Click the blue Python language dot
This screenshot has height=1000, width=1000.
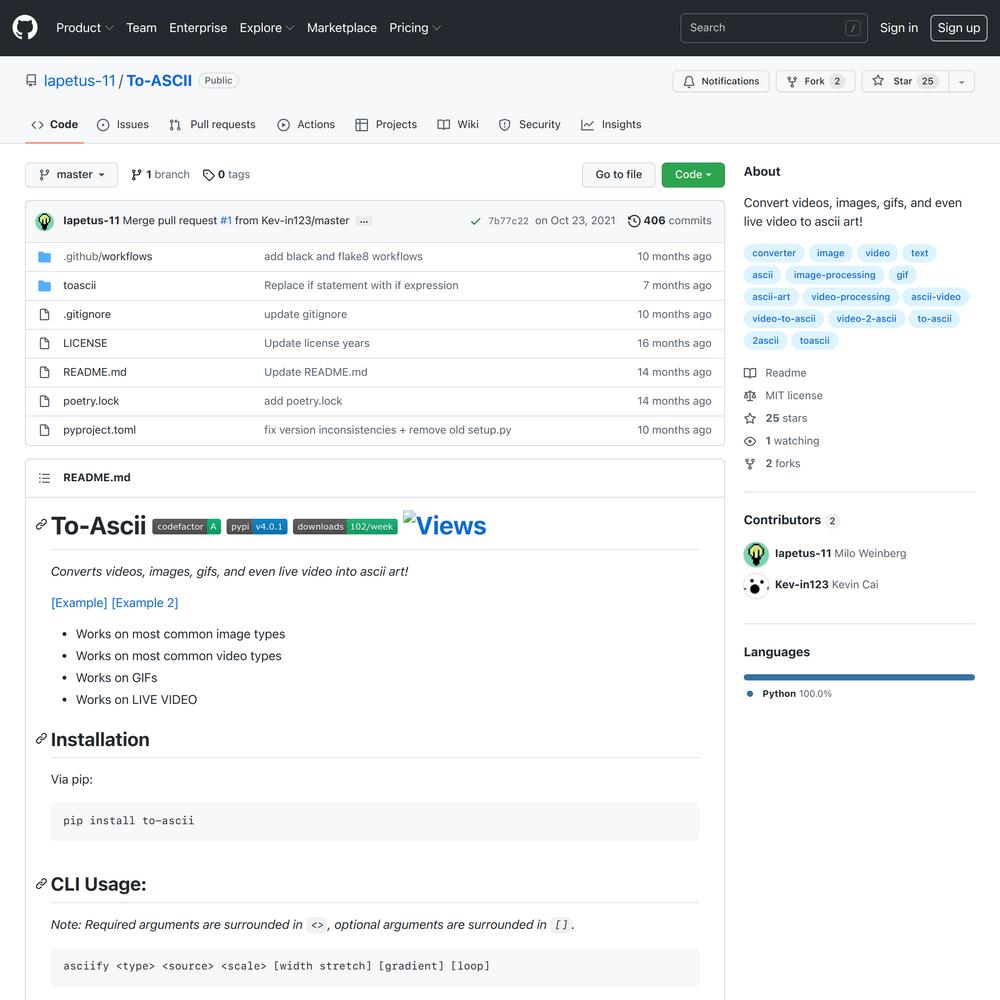click(x=750, y=694)
